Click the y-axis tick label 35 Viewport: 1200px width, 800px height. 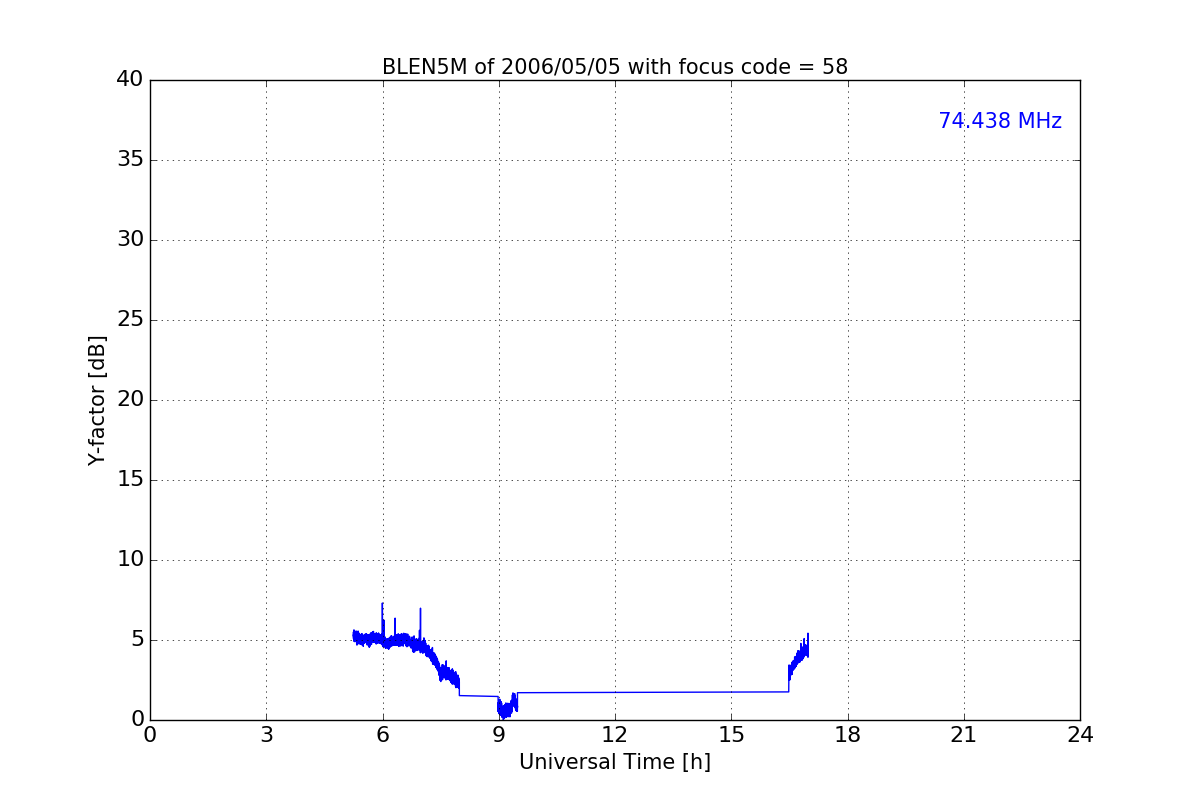click(130, 160)
